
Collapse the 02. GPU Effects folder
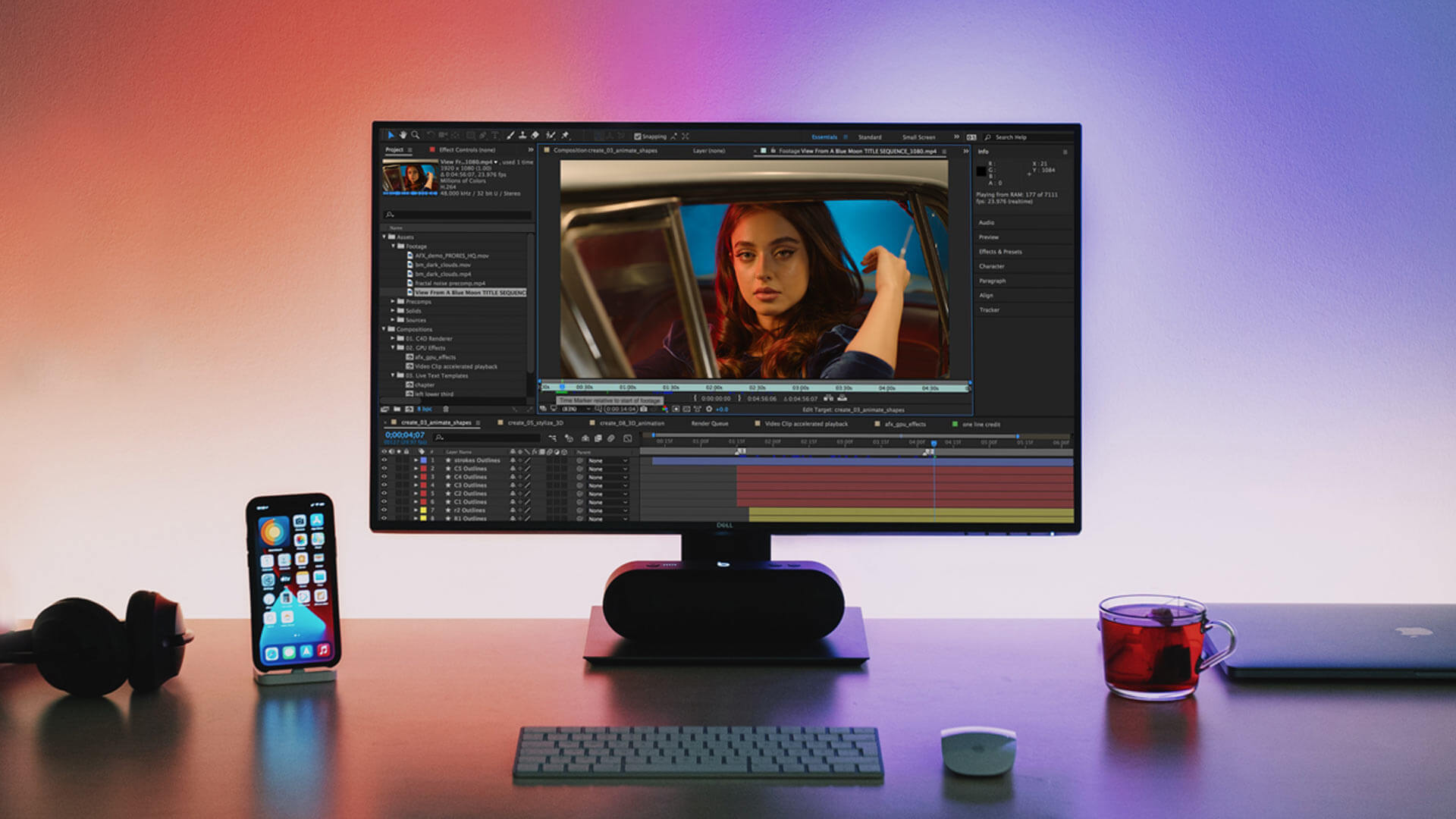tap(393, 347)
